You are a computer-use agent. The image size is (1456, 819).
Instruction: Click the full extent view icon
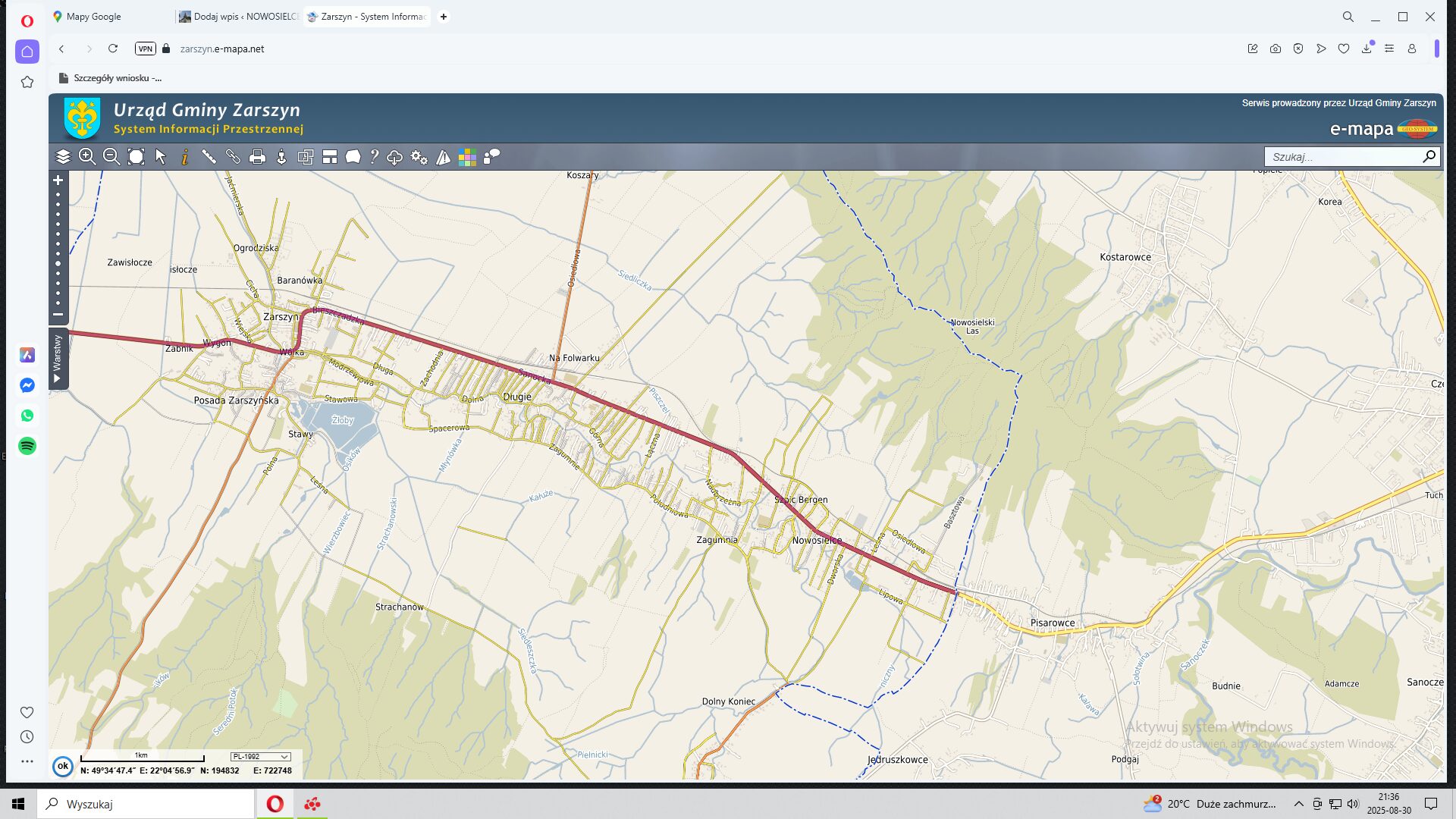click(x=136, y=157)
